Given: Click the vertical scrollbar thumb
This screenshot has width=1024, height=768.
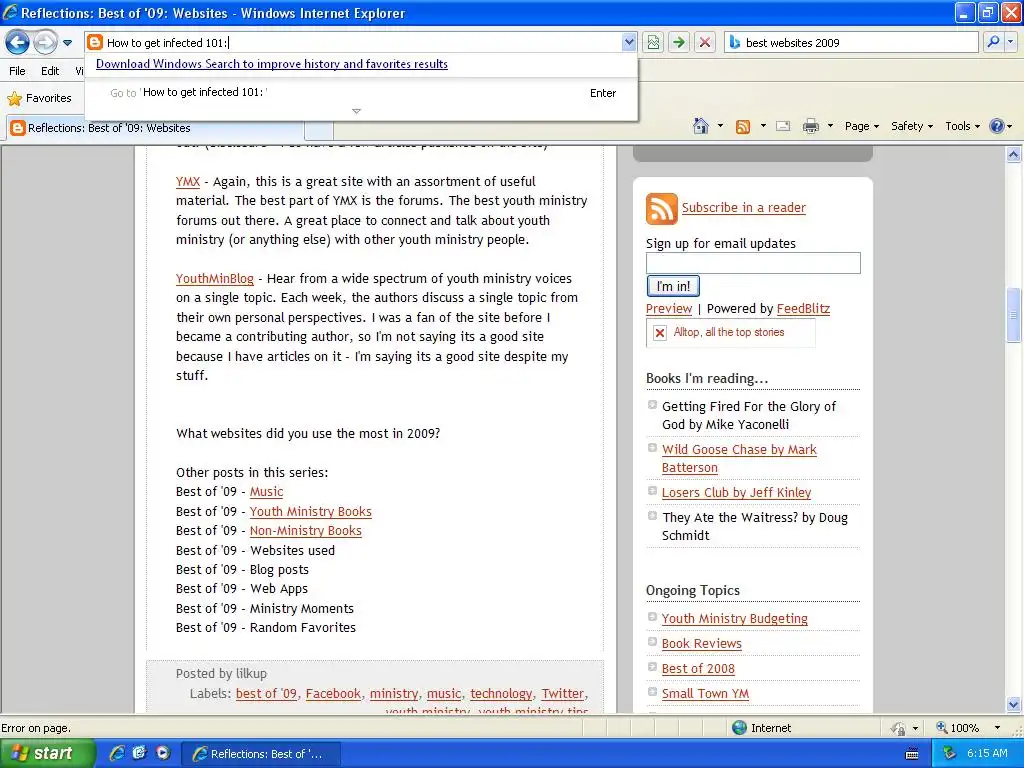Looking at the screenshot, I should click(1013, 315).
